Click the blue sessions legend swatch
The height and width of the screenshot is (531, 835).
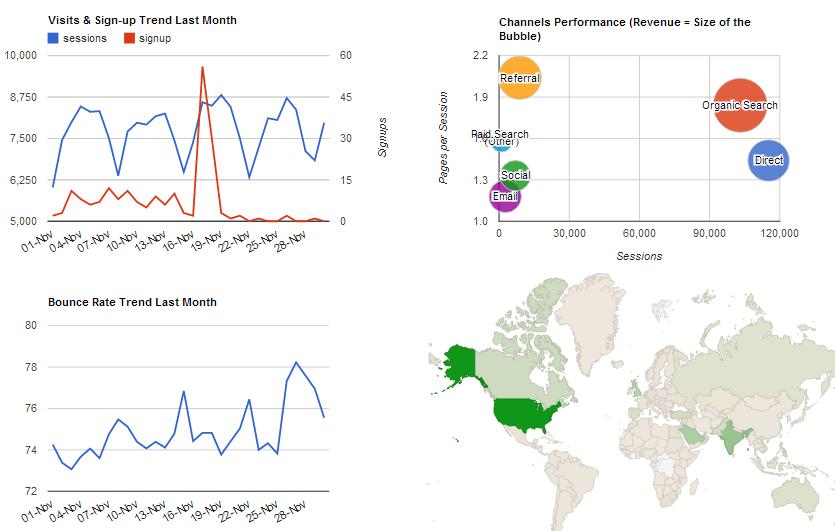click(53, 38)
